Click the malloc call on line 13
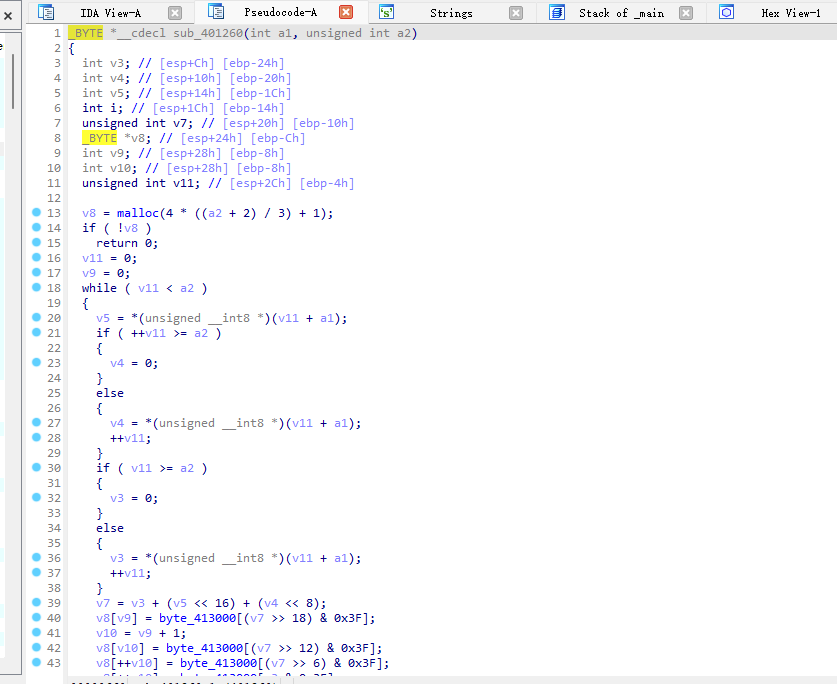Screen dimensions: 837x684 coord(138,213)
